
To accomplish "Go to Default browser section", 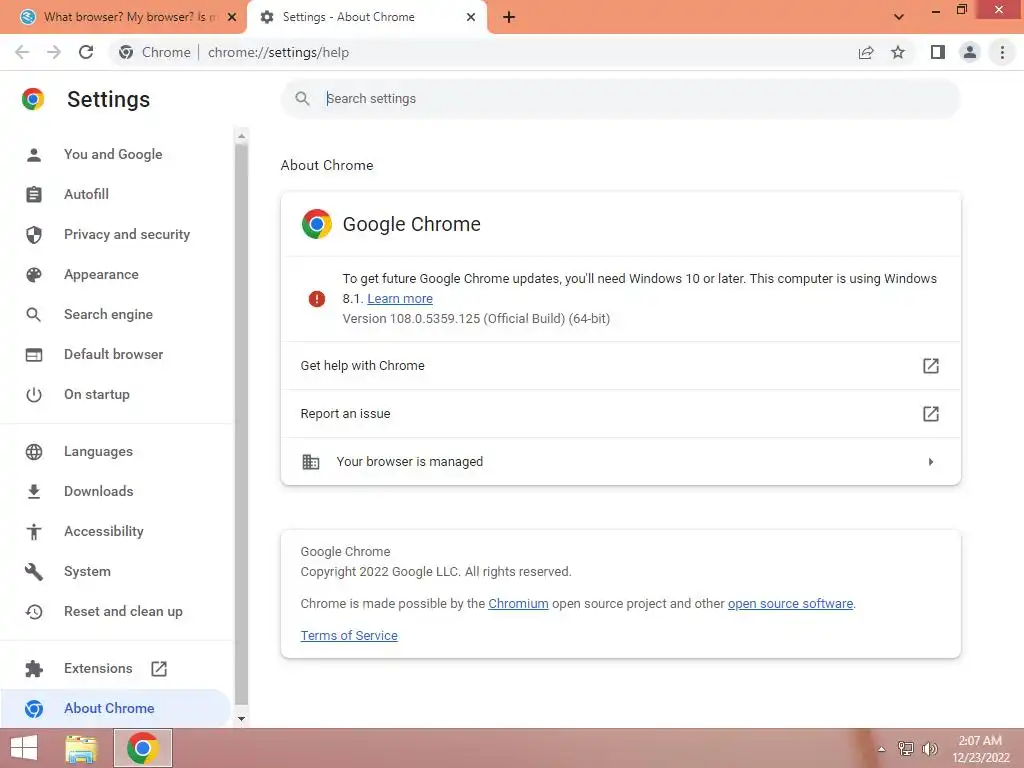I will coord(115,355).
